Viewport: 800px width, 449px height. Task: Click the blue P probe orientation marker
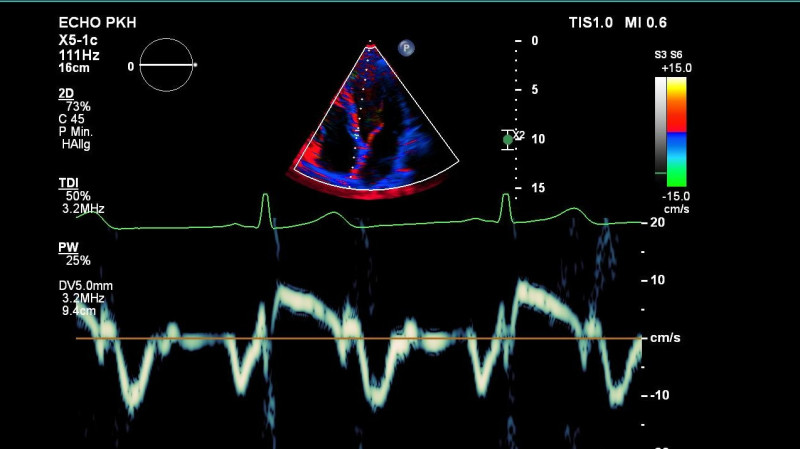pos(406,48)
